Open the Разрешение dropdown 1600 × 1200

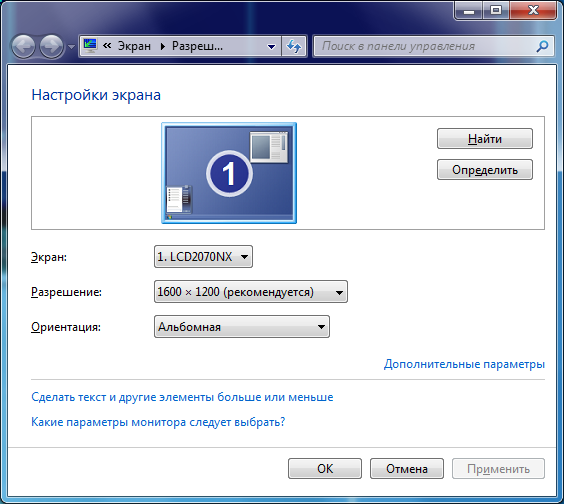pyautogui.click(x=251, y=291)
